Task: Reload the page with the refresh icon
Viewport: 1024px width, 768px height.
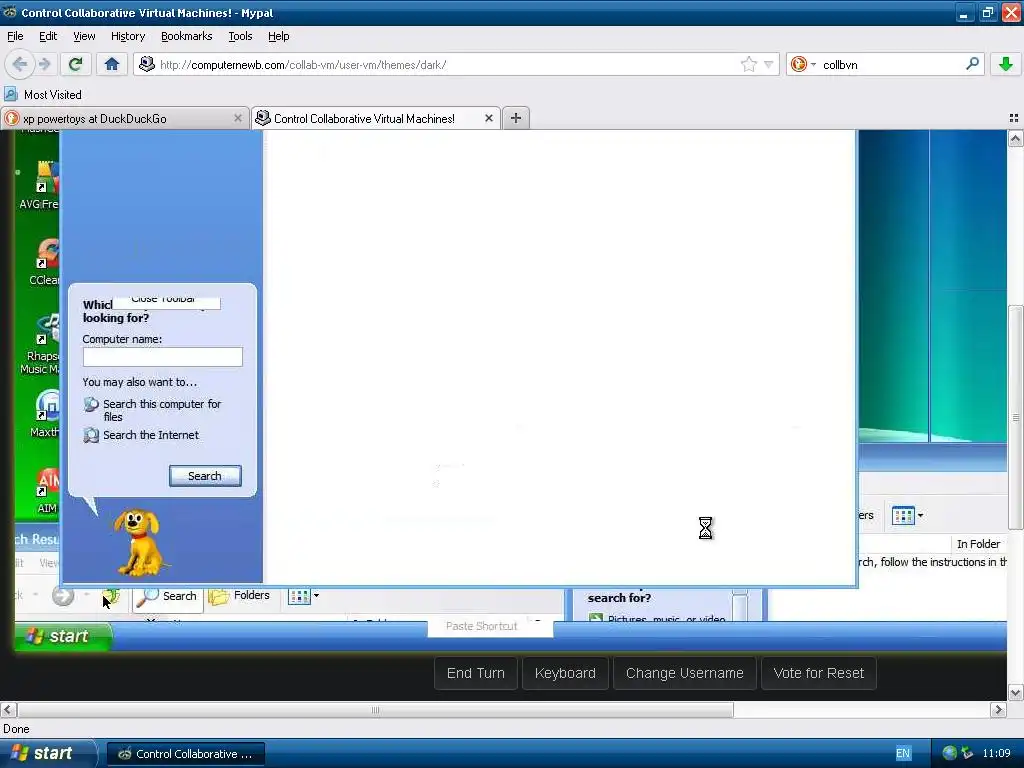Action: (76, 64)
